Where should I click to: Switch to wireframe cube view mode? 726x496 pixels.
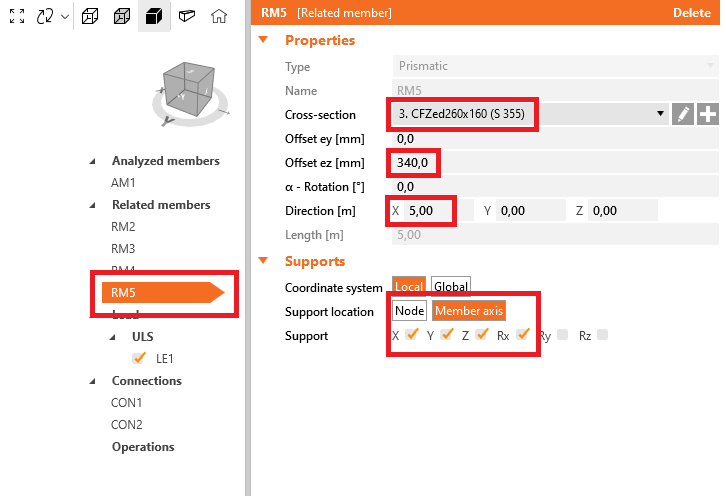coord(90,17)
